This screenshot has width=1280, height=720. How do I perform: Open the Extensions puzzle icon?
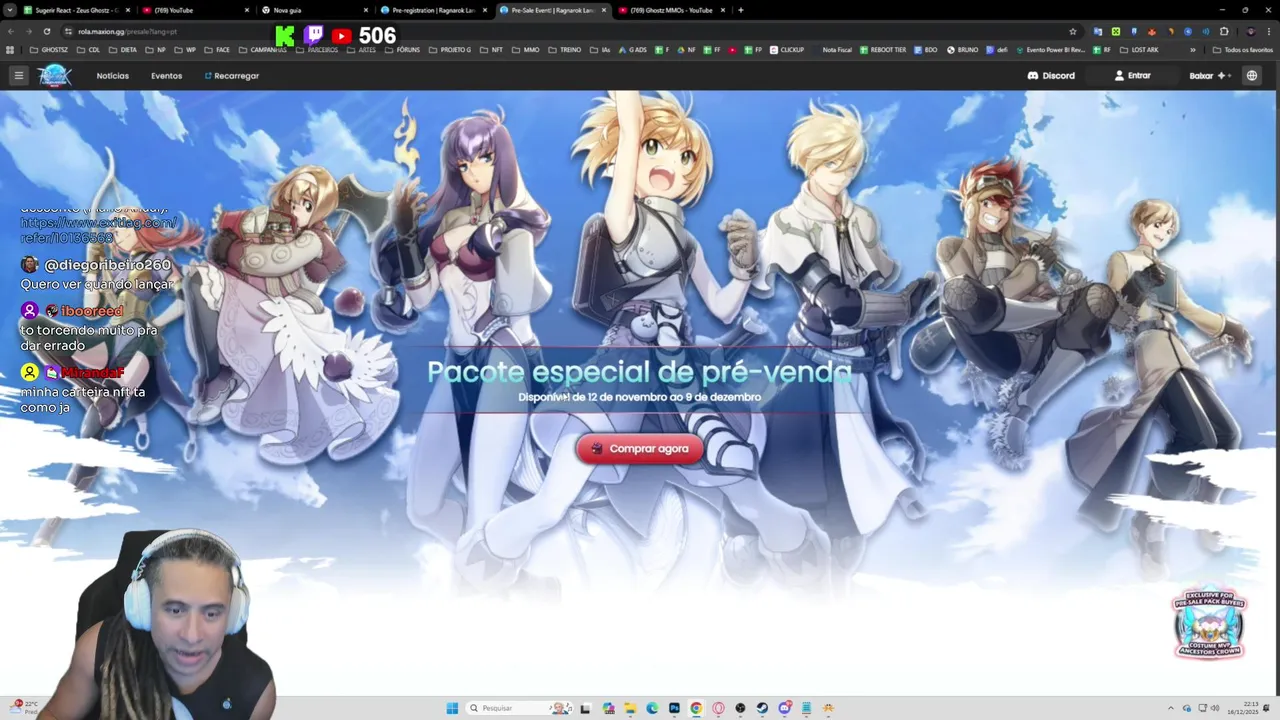pyautogui.click(x=1224, y=31)
